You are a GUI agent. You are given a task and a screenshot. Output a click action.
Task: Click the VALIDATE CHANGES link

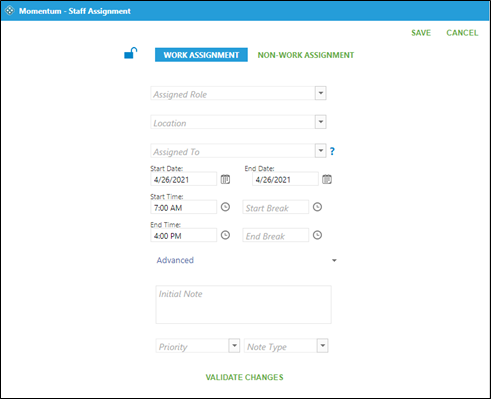244,377
